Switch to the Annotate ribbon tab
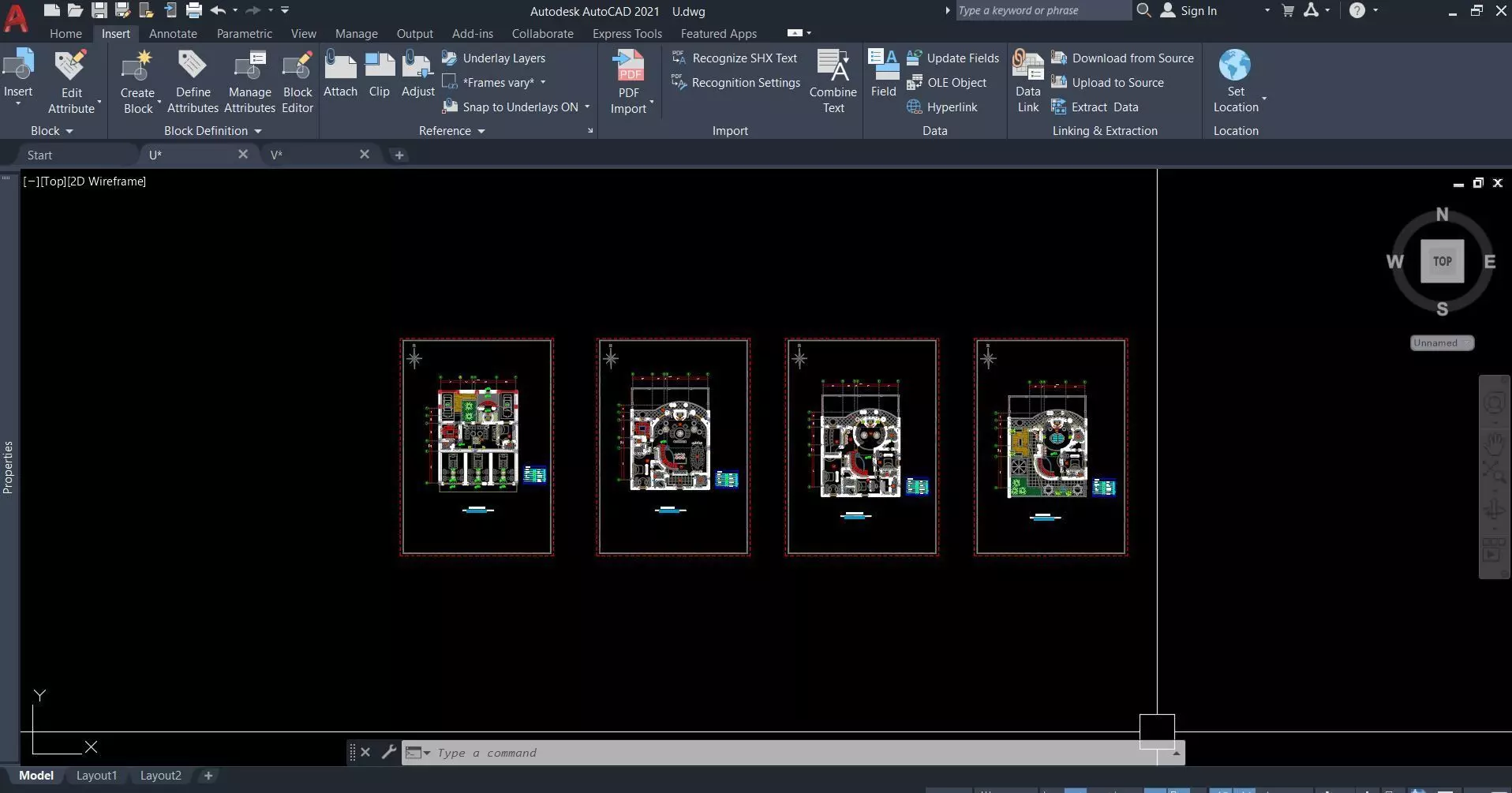Viewport: 1512px width, 793px height. (173, 34)
